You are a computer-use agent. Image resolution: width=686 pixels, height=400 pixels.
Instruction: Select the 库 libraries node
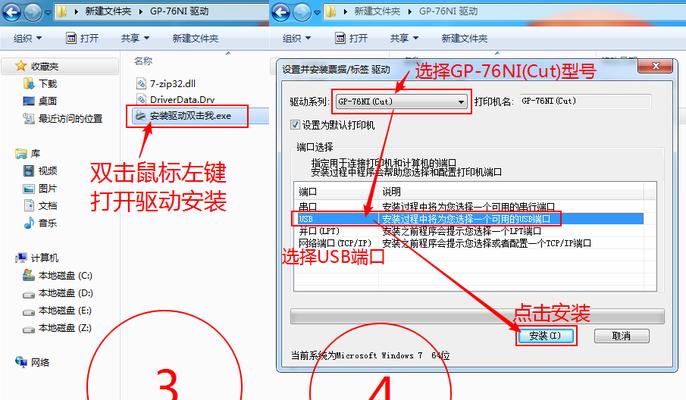[x=28, y=154]
